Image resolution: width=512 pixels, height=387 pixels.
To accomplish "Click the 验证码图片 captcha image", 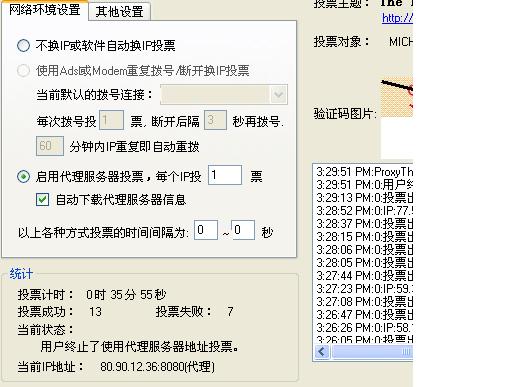I will coord(397,97).
